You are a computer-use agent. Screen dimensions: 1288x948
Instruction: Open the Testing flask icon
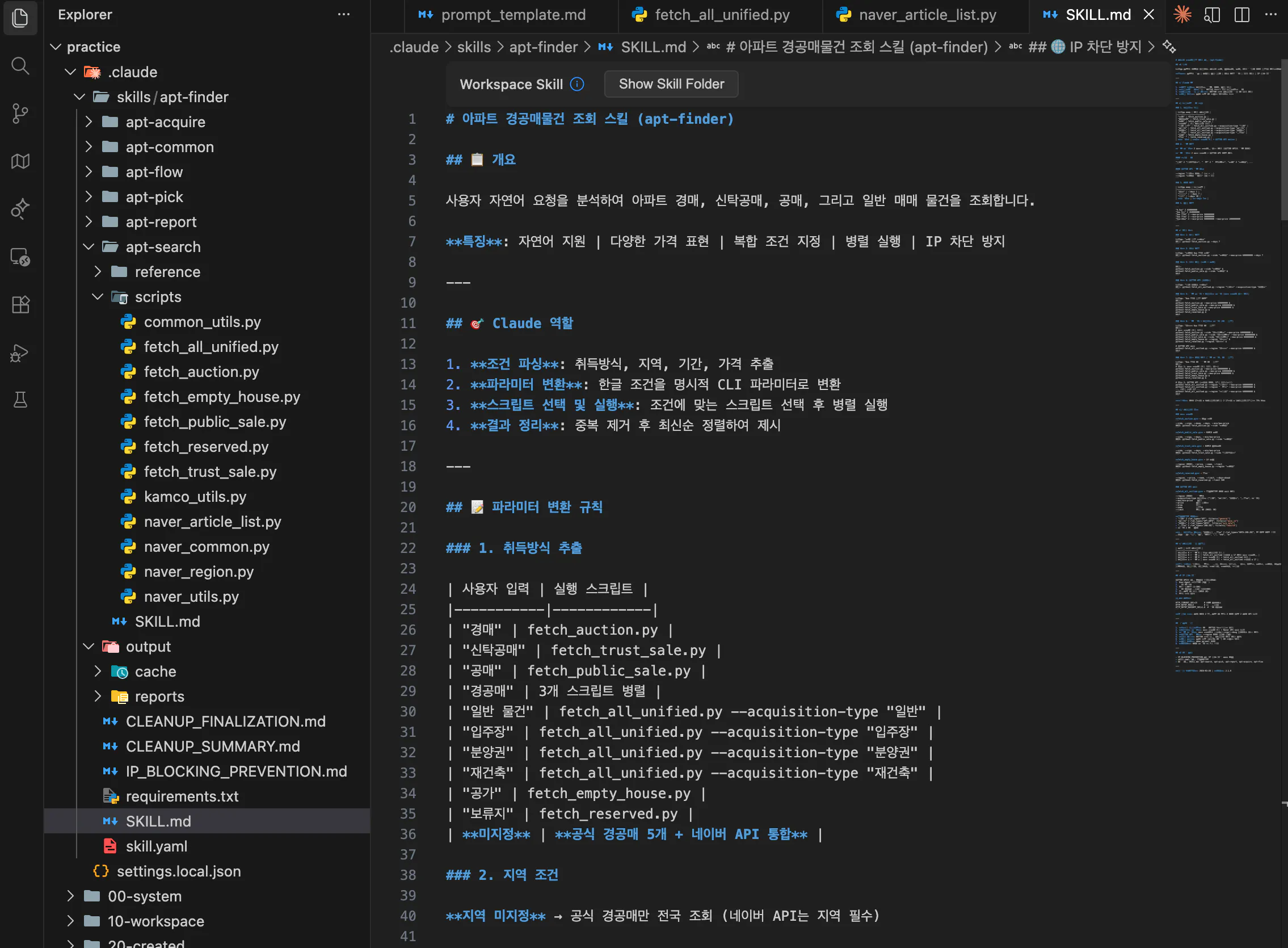20,400
